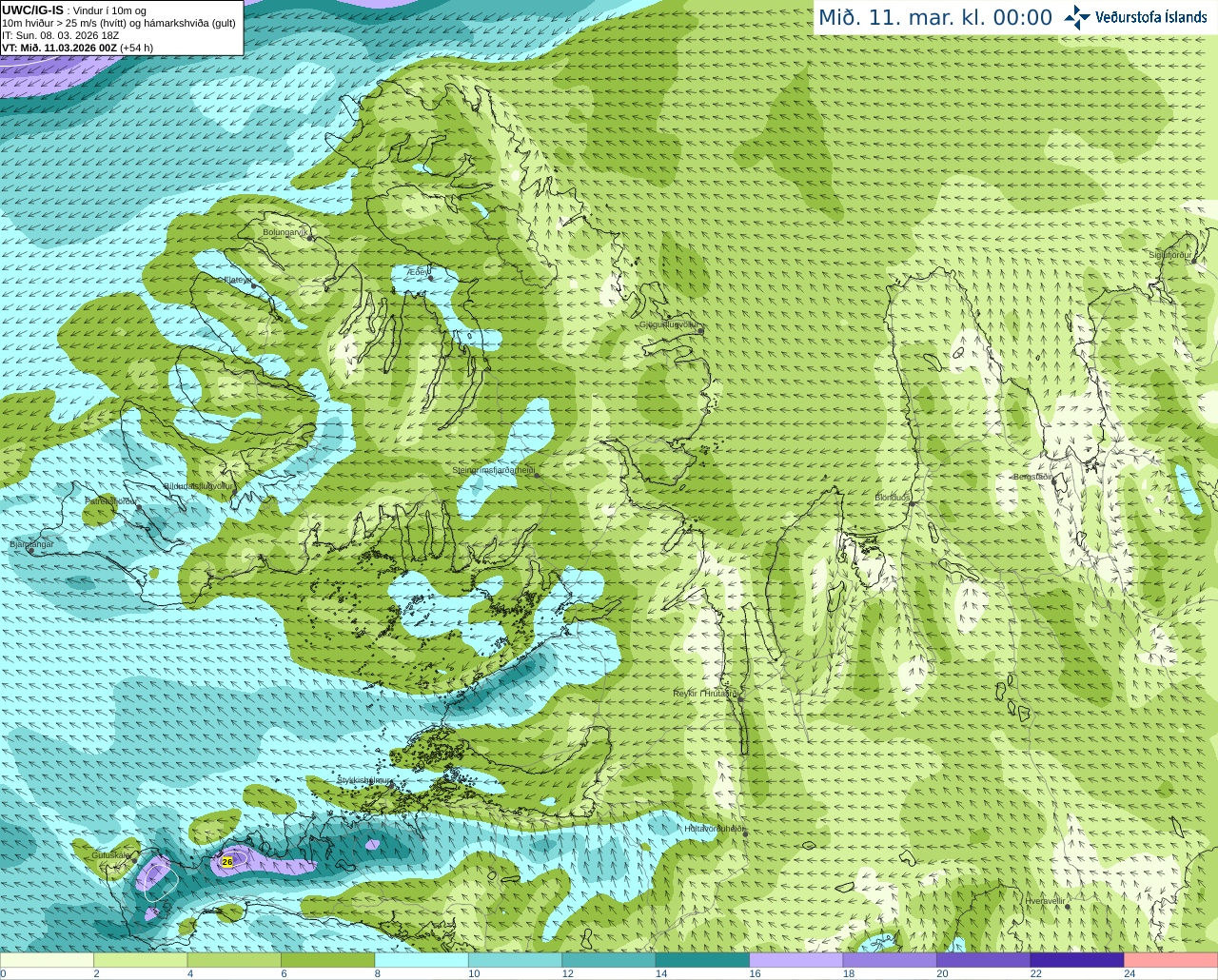Click the Gjögurflugvöllur station label
The image size is (1218, 980).
[669, 324]
